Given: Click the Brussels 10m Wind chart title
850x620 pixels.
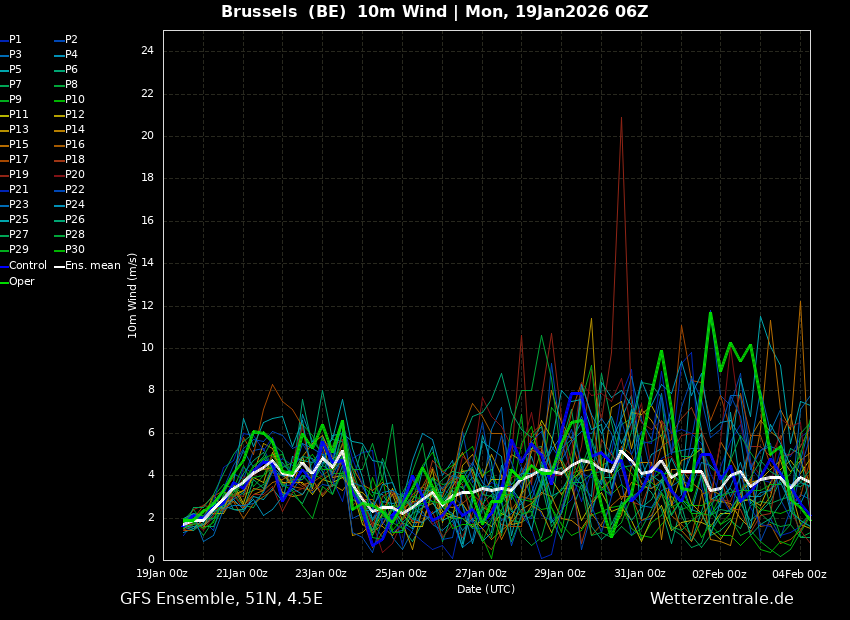Looking at the screenshot, I should (x=434, y=12).
